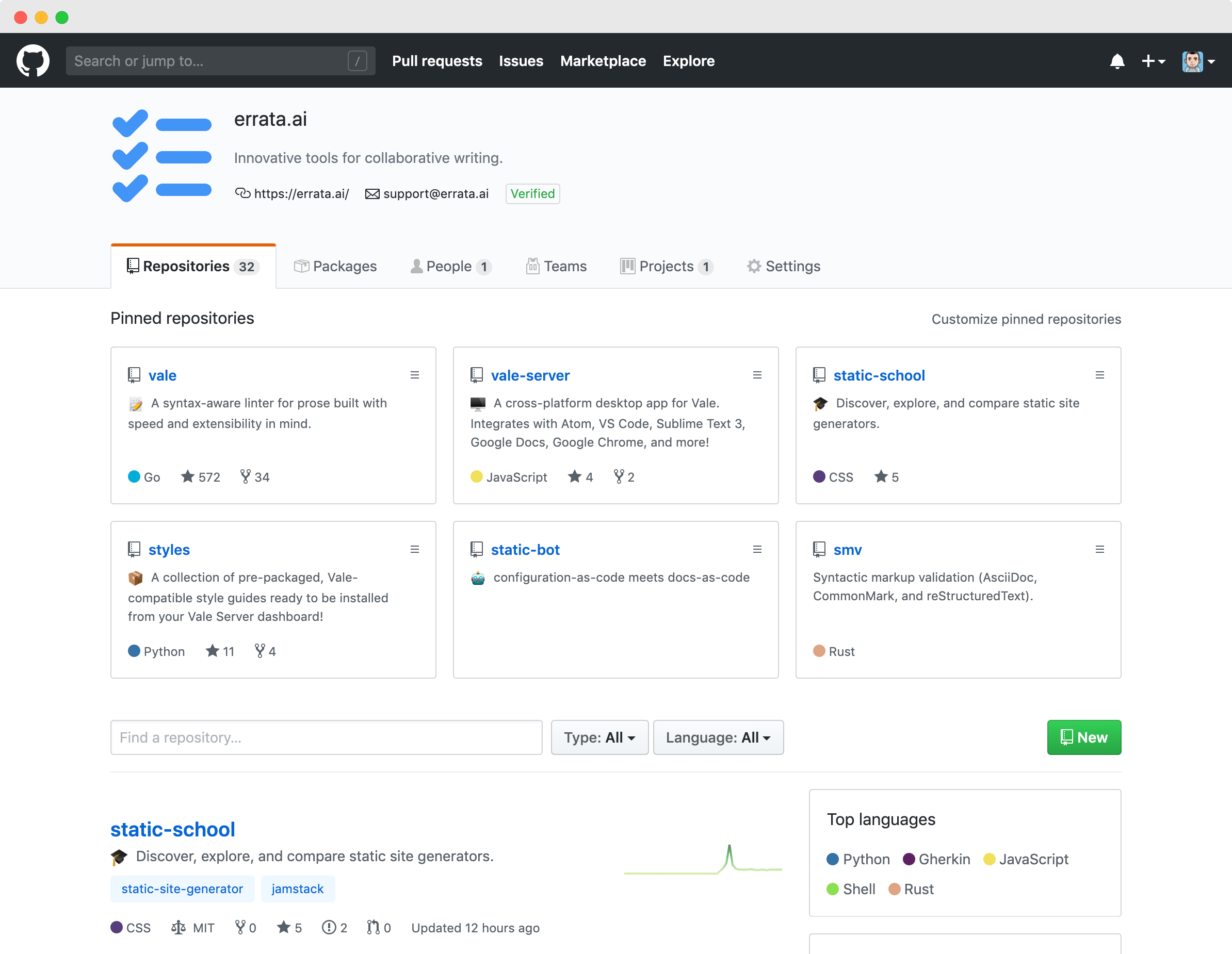Expand the plus create-new dropdown
Viewport: 1232px width, 954px height.
point(1153,61)
